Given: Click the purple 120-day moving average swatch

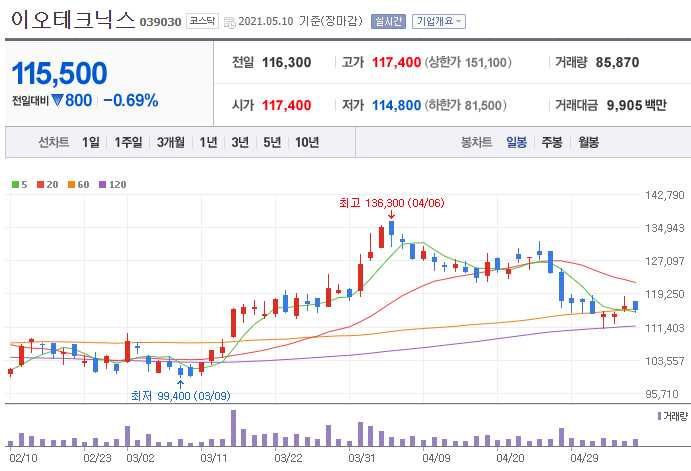Looking at the screenshot, I should (102, 185).
